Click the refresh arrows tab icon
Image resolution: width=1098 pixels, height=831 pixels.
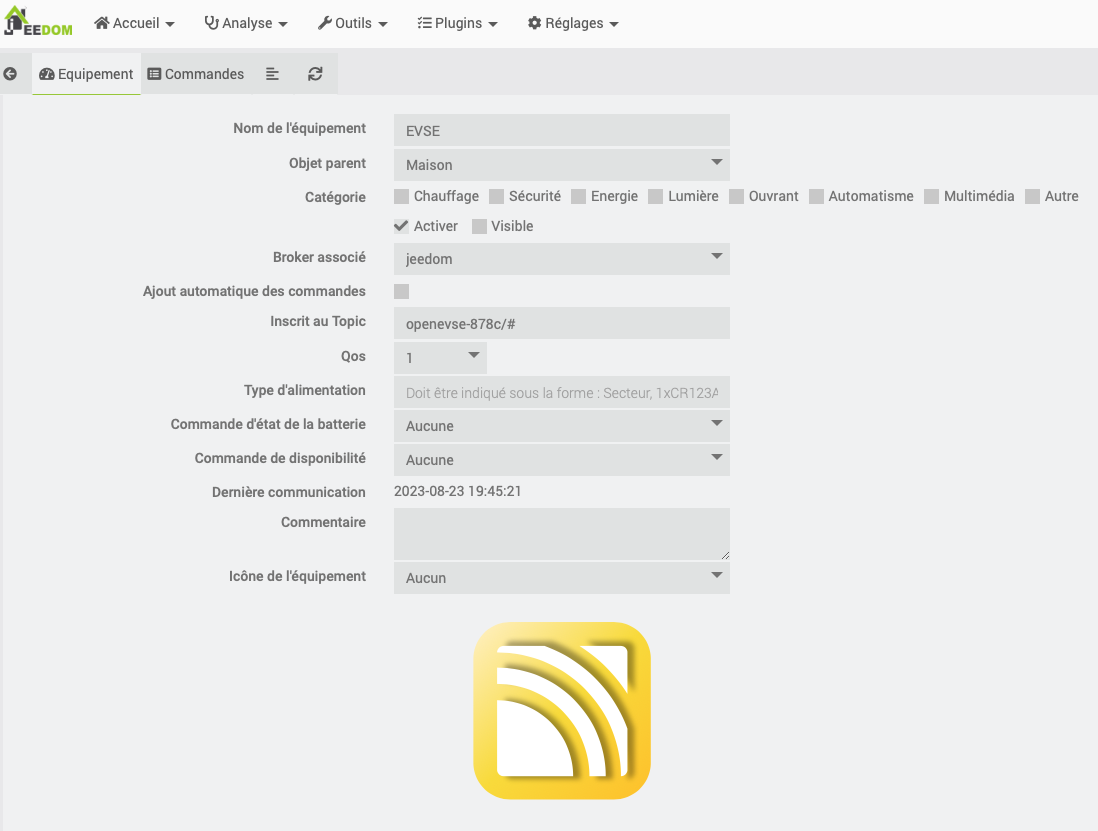(x=315, y=74)
